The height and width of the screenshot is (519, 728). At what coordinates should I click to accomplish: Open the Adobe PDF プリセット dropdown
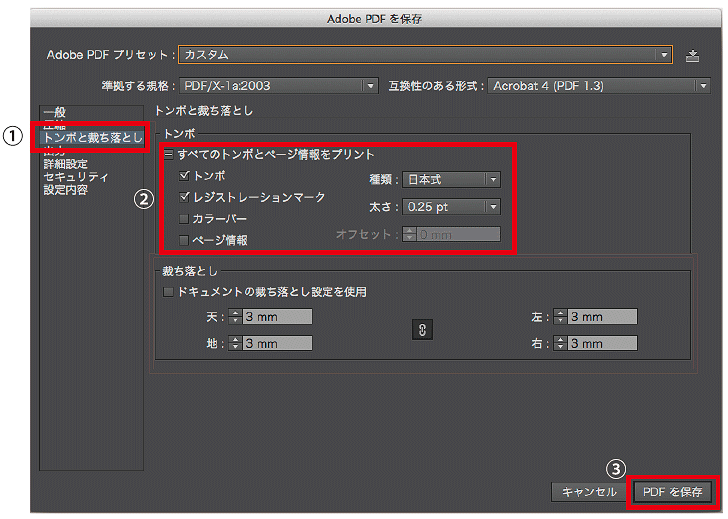(425, 55)
